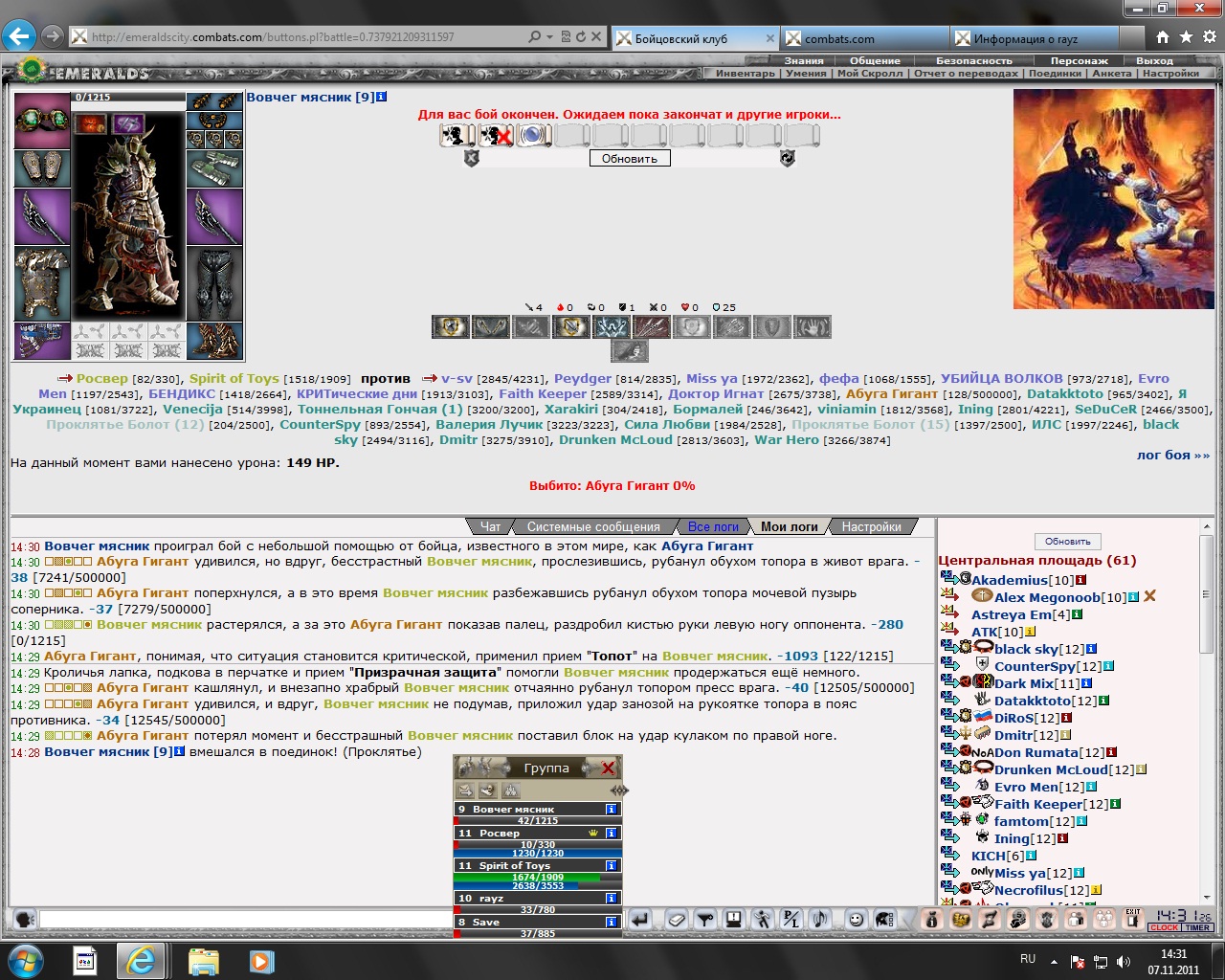Click the browser back button

click(19, 36)
